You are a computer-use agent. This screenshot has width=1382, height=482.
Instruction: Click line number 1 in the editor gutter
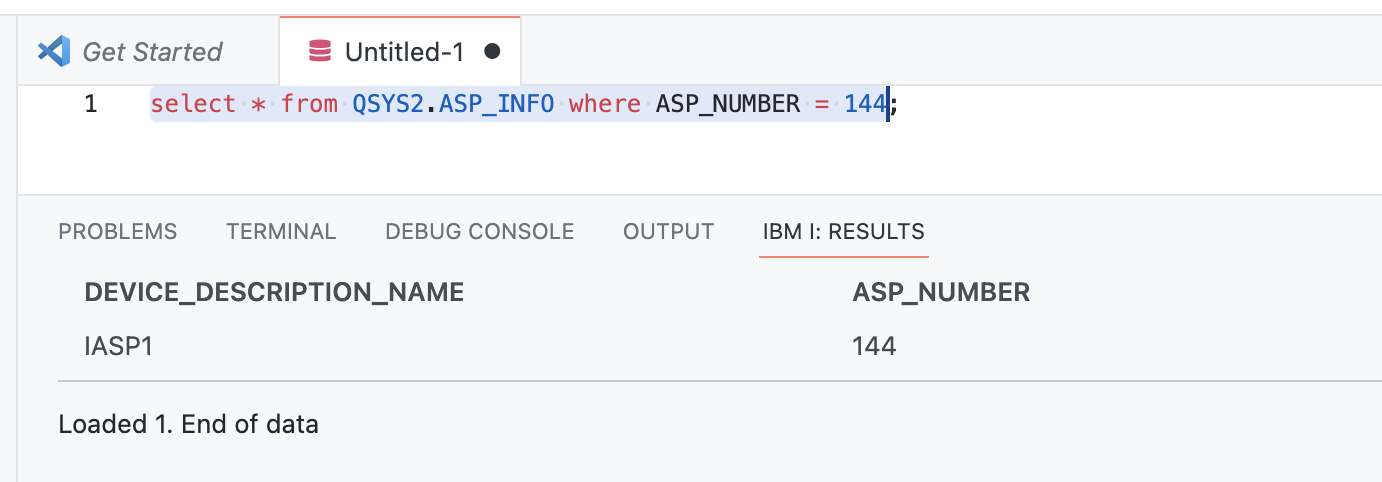(91, 104)
